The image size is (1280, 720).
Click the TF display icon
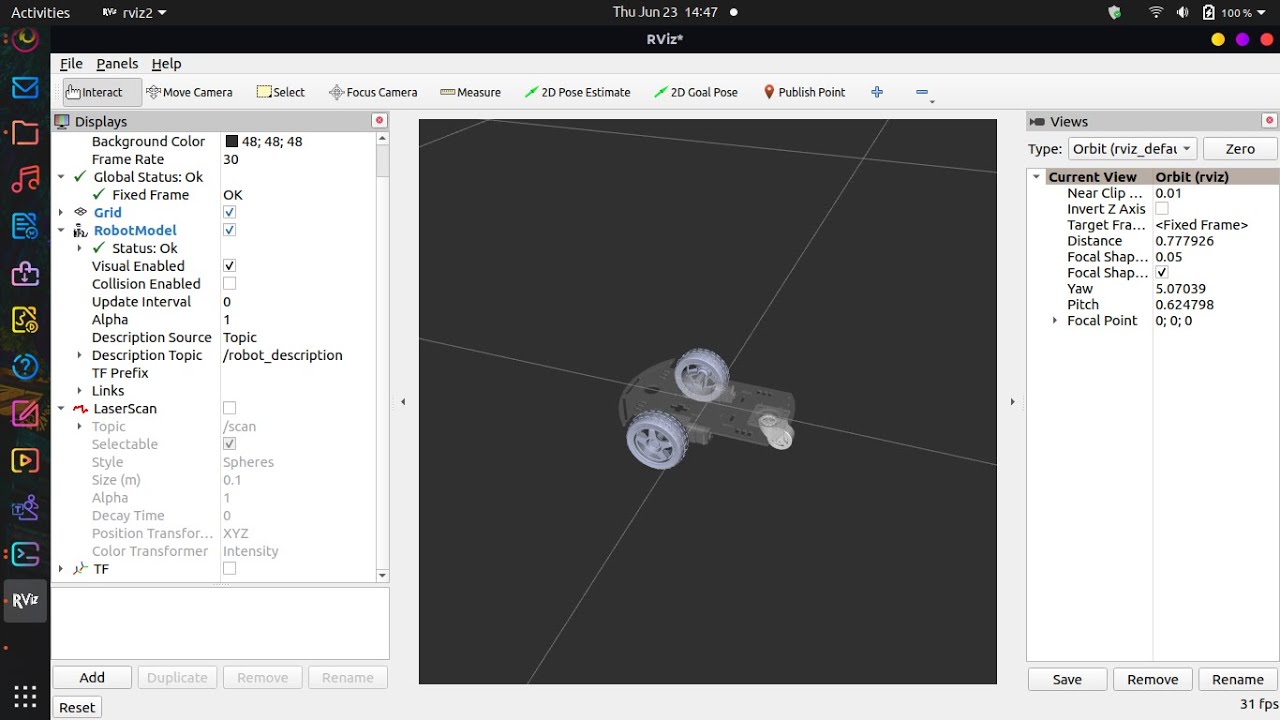pyautogui.click(x=81, y=569)
